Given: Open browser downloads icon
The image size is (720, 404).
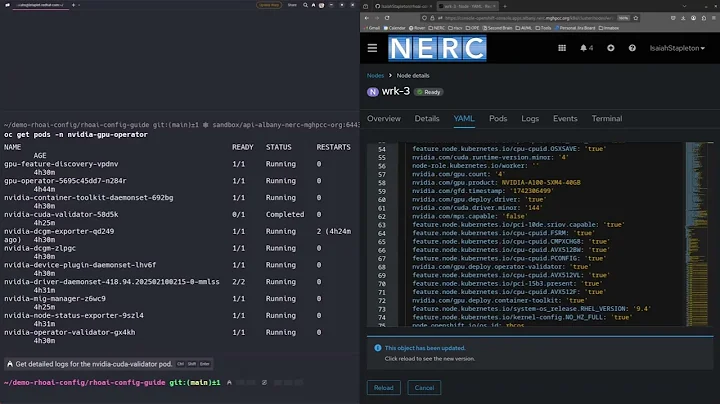Looking at the screenshot, I should [683, 18].
